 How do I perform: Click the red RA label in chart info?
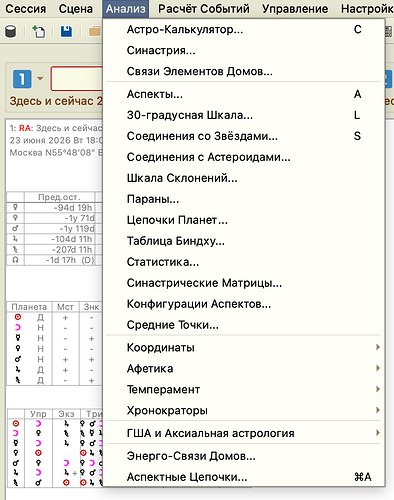25,128
